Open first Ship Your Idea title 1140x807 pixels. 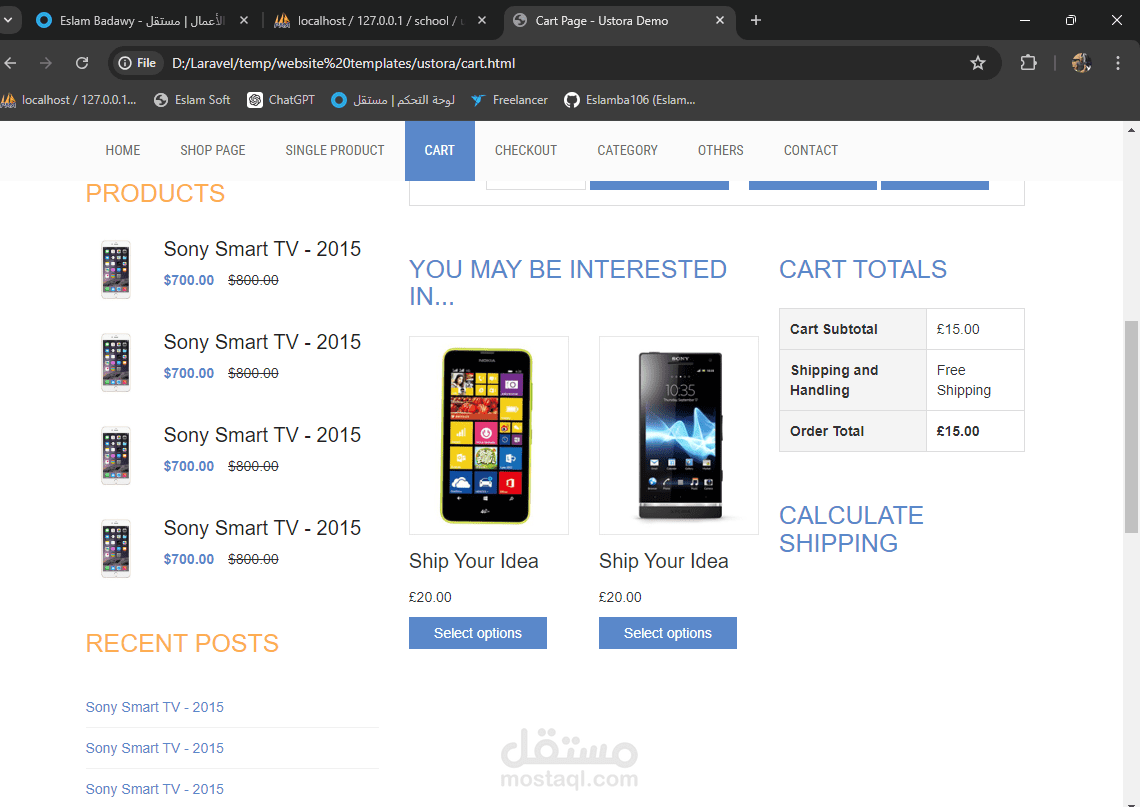(x=473, y=561)
